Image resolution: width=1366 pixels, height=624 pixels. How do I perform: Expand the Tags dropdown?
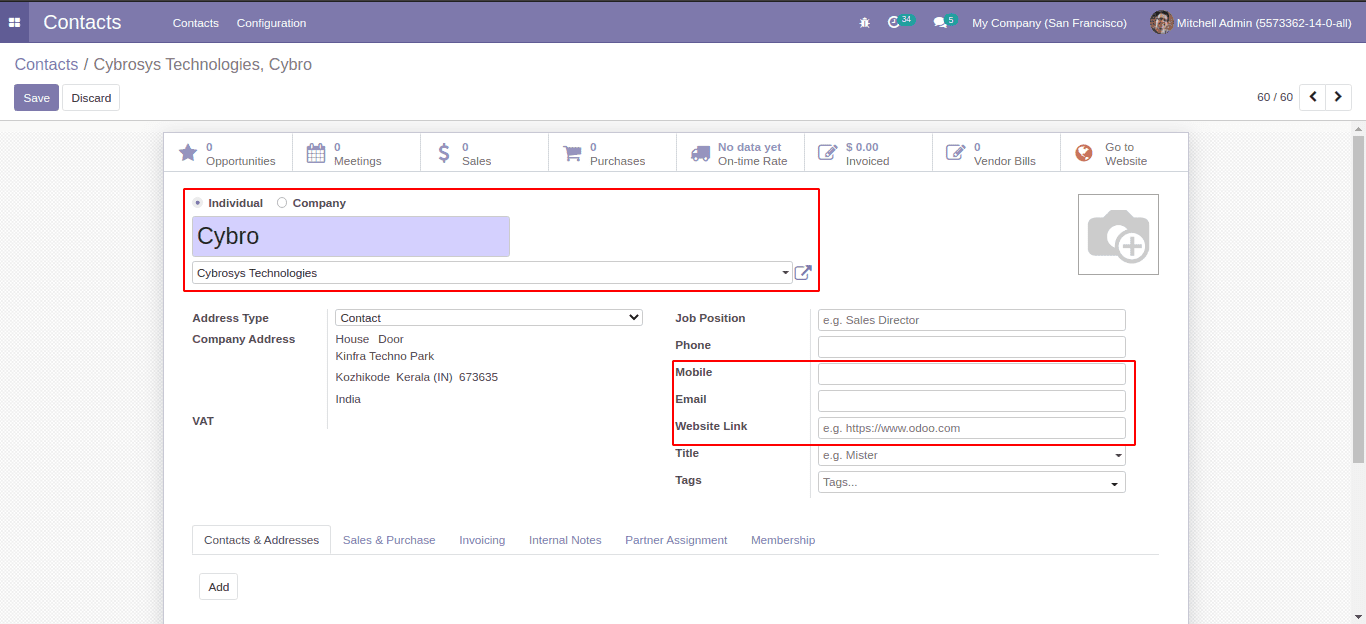coord(1115,484)
